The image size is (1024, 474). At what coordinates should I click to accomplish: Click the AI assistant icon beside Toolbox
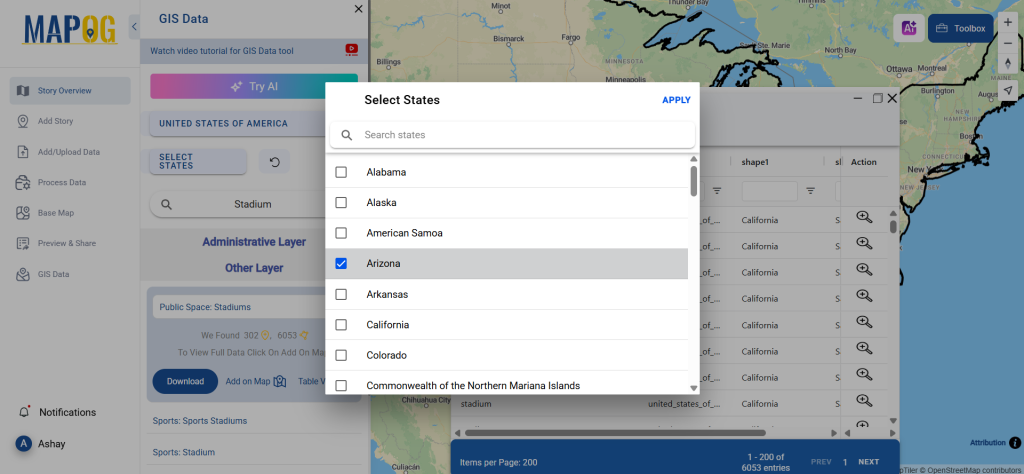(x=908, y=28)
